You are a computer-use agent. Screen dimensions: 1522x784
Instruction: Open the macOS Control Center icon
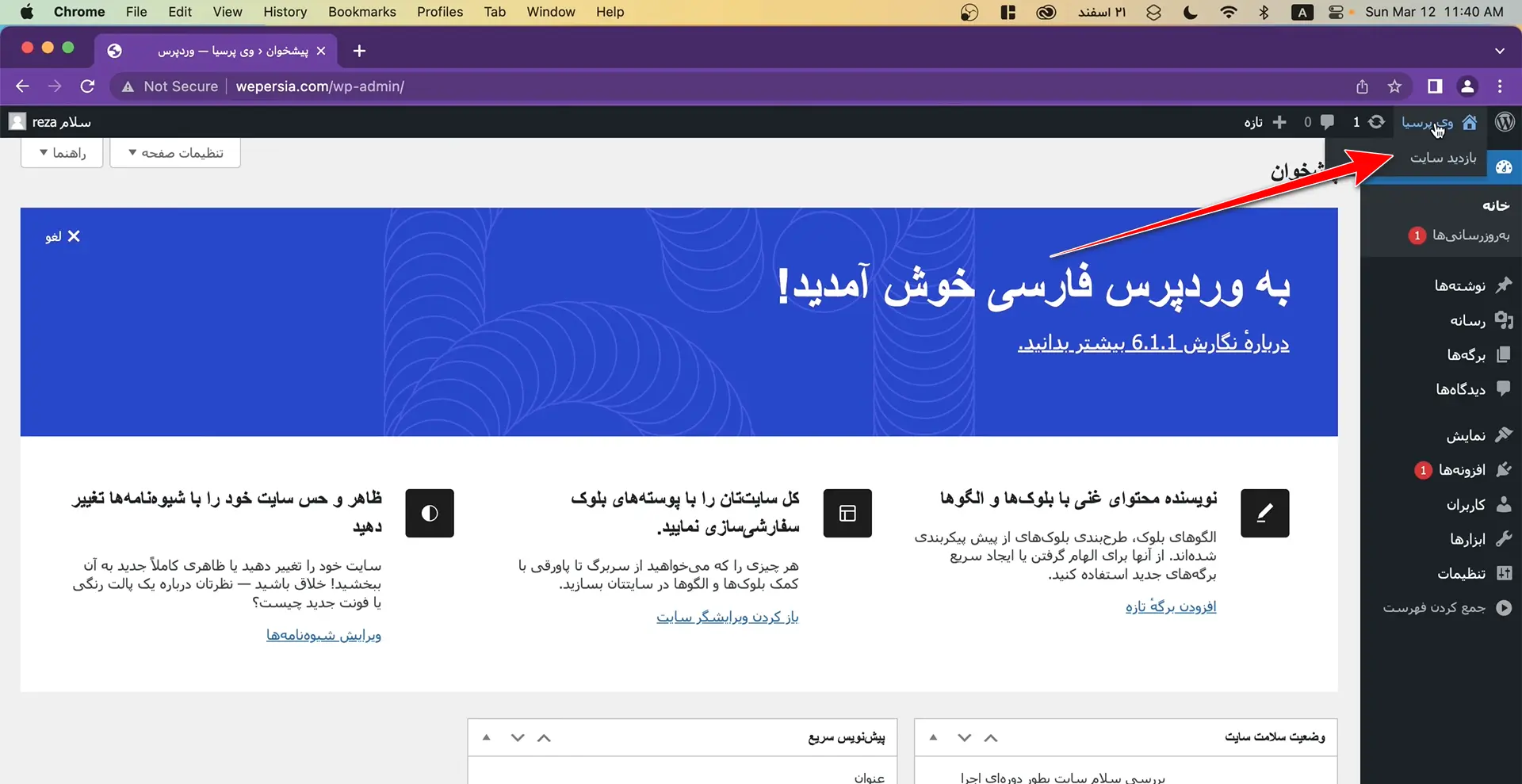click(x=1336, y=12)
